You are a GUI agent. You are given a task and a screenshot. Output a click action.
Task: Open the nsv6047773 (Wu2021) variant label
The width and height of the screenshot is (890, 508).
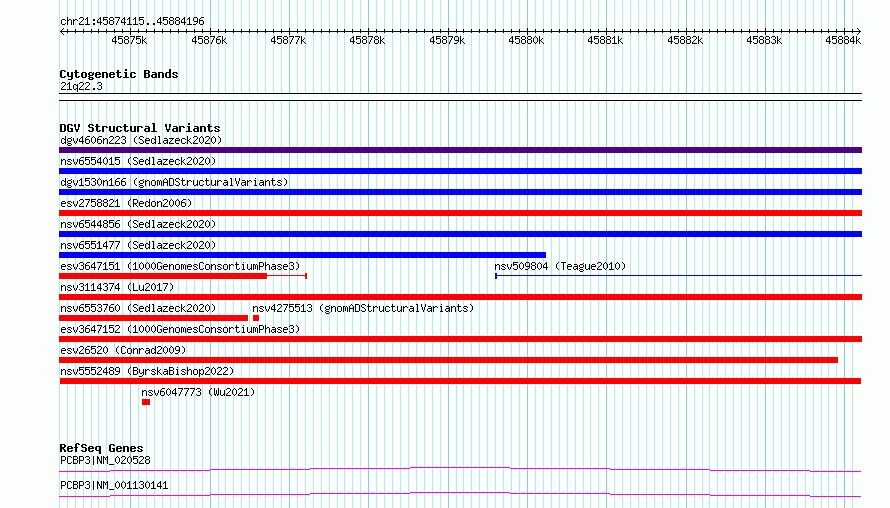[198, 392]
